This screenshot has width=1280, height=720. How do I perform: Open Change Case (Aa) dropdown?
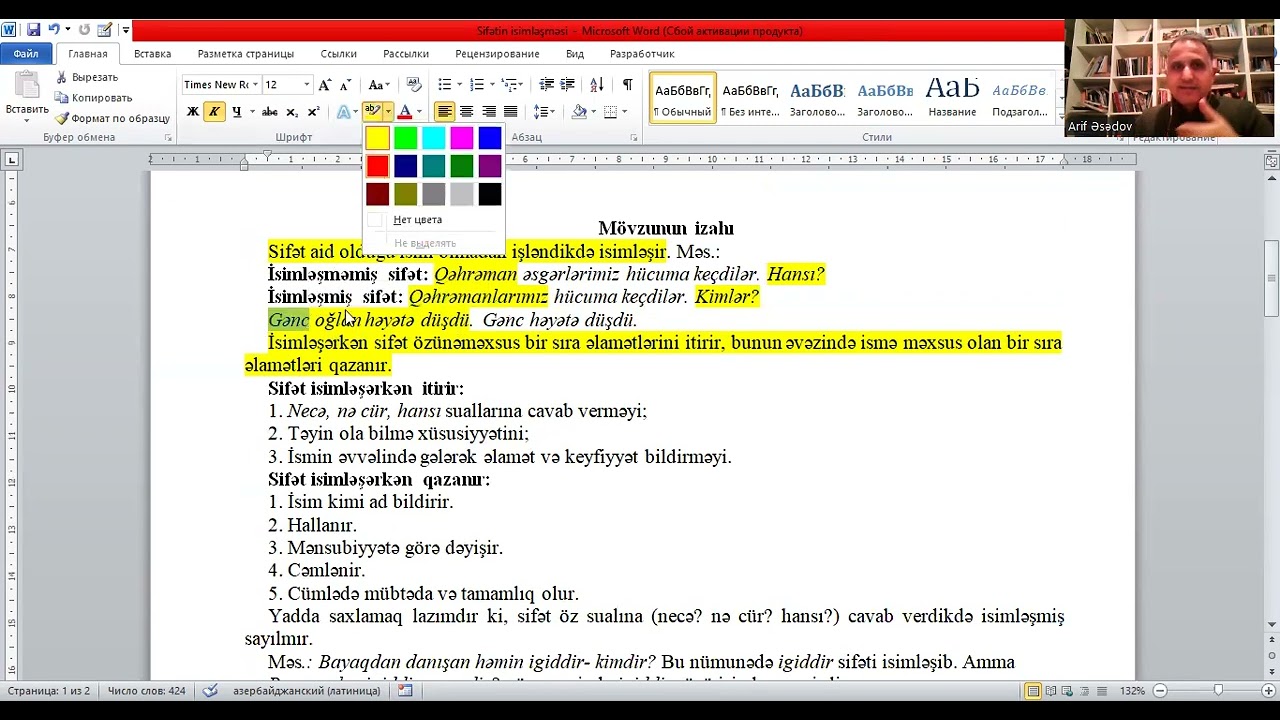coord(379,85)
